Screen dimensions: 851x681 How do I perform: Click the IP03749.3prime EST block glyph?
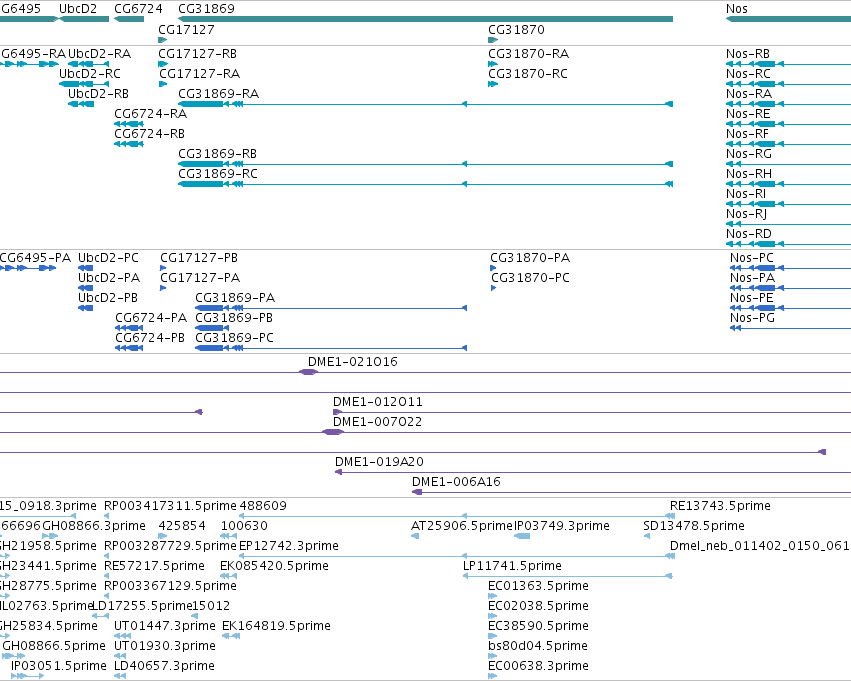(522, 536)
